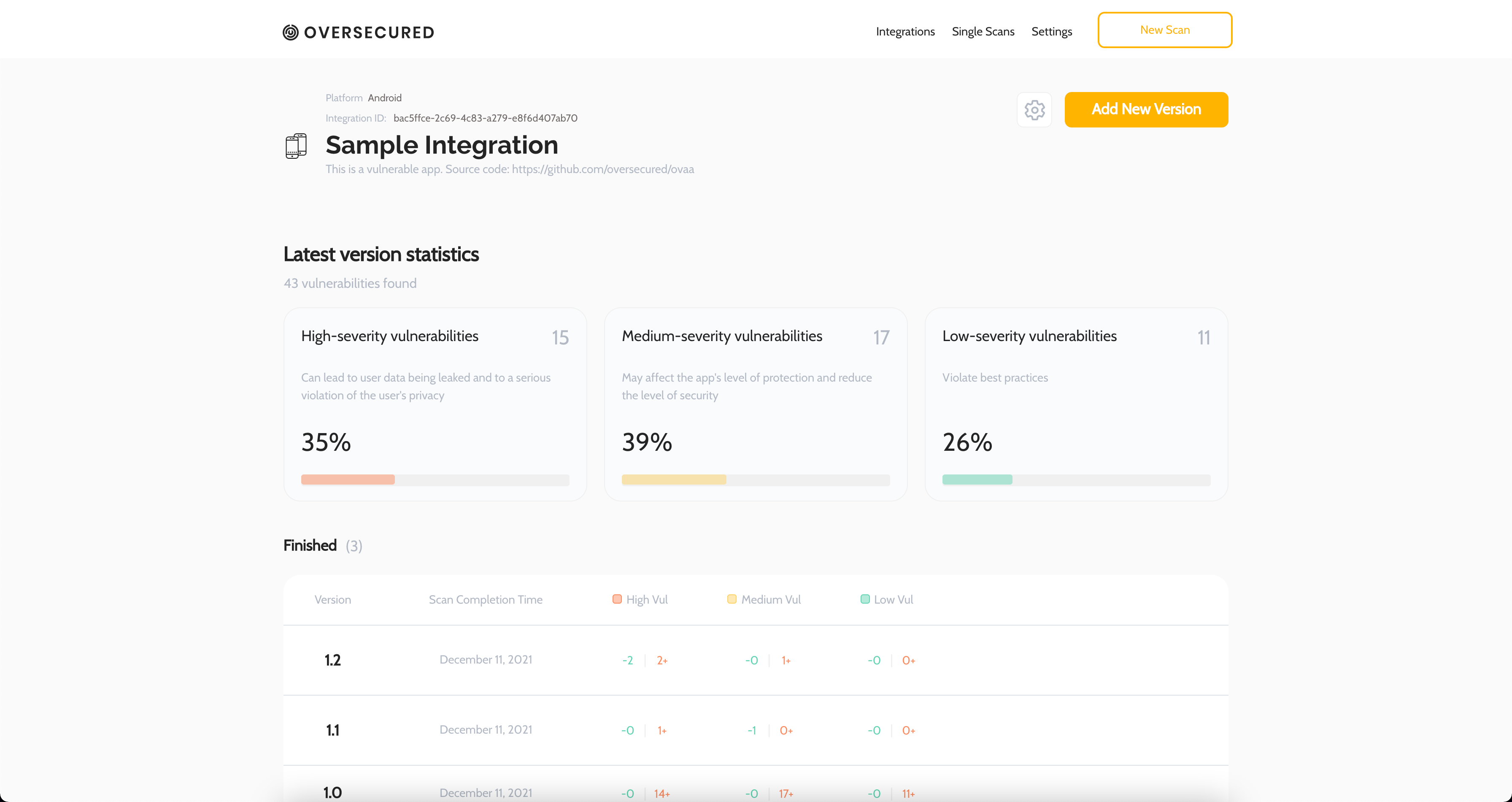This screenshot has width=1512, height=802.
Task: Click the low-severity green progress bar
Action: [x=977, y=480]
